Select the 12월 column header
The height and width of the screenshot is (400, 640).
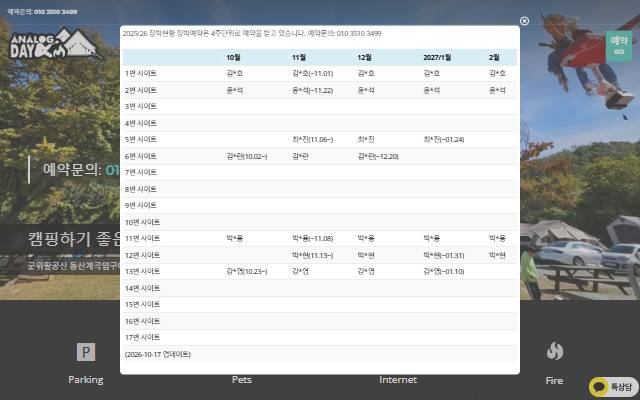[364, 58]
